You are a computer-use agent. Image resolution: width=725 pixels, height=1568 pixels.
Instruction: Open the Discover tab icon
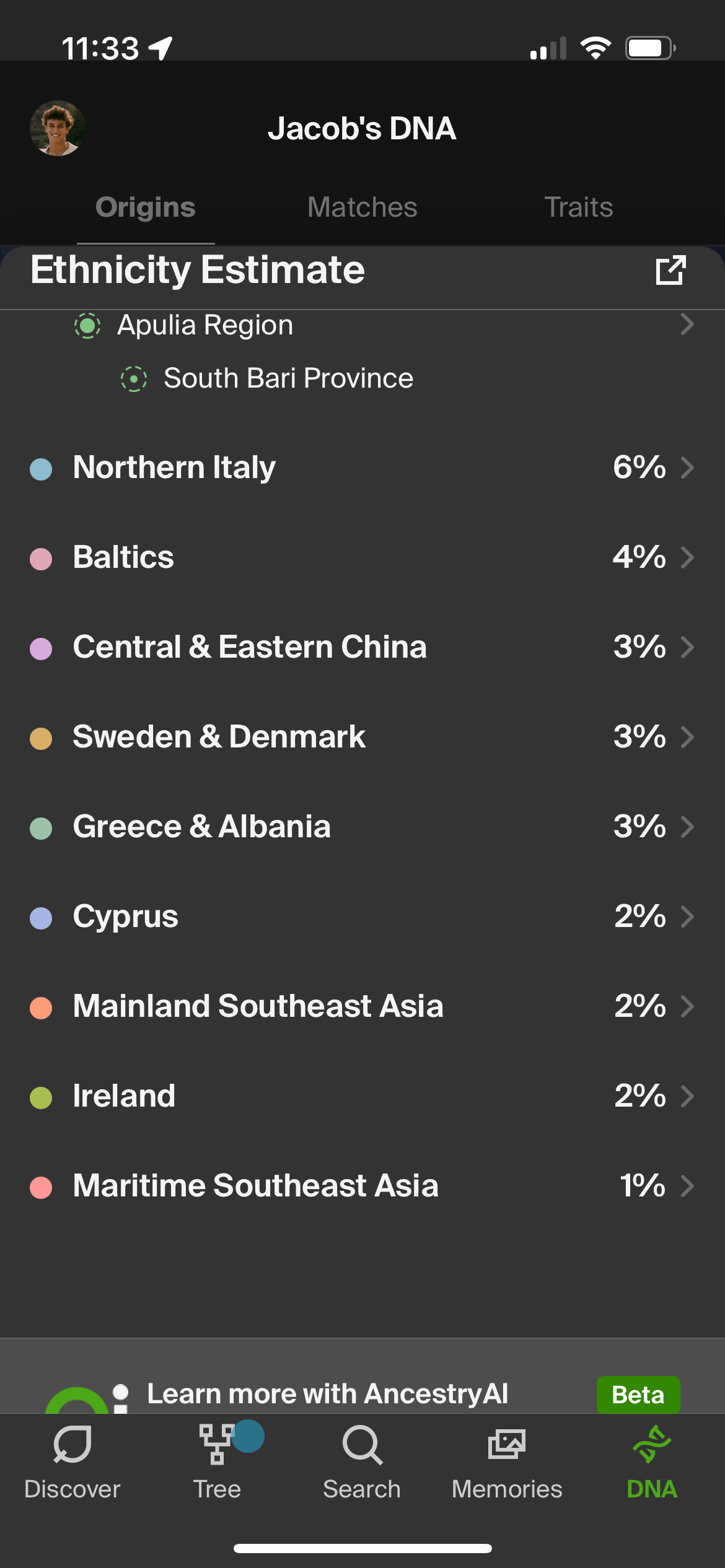click(x=72, y=1445)
